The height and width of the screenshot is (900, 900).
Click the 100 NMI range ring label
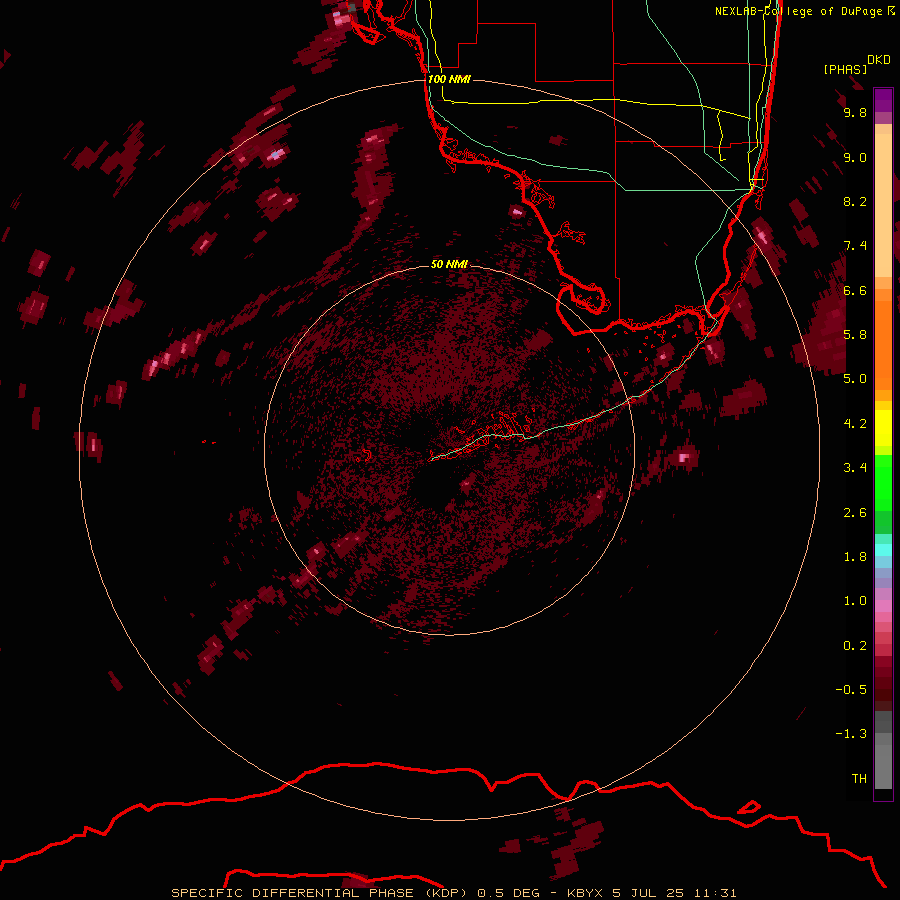pos(449,79)
